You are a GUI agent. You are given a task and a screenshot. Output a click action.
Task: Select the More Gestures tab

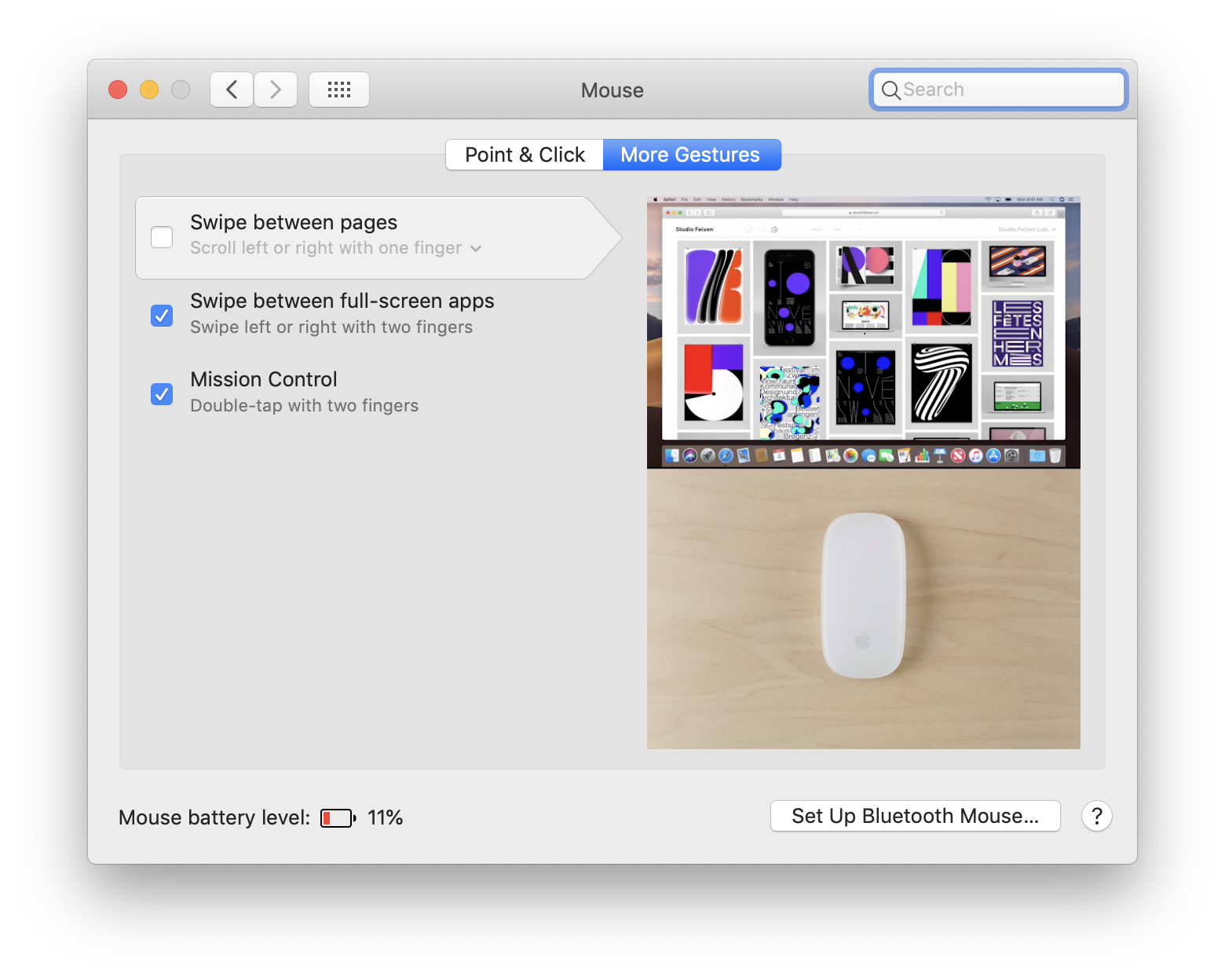tap(691, 155)
